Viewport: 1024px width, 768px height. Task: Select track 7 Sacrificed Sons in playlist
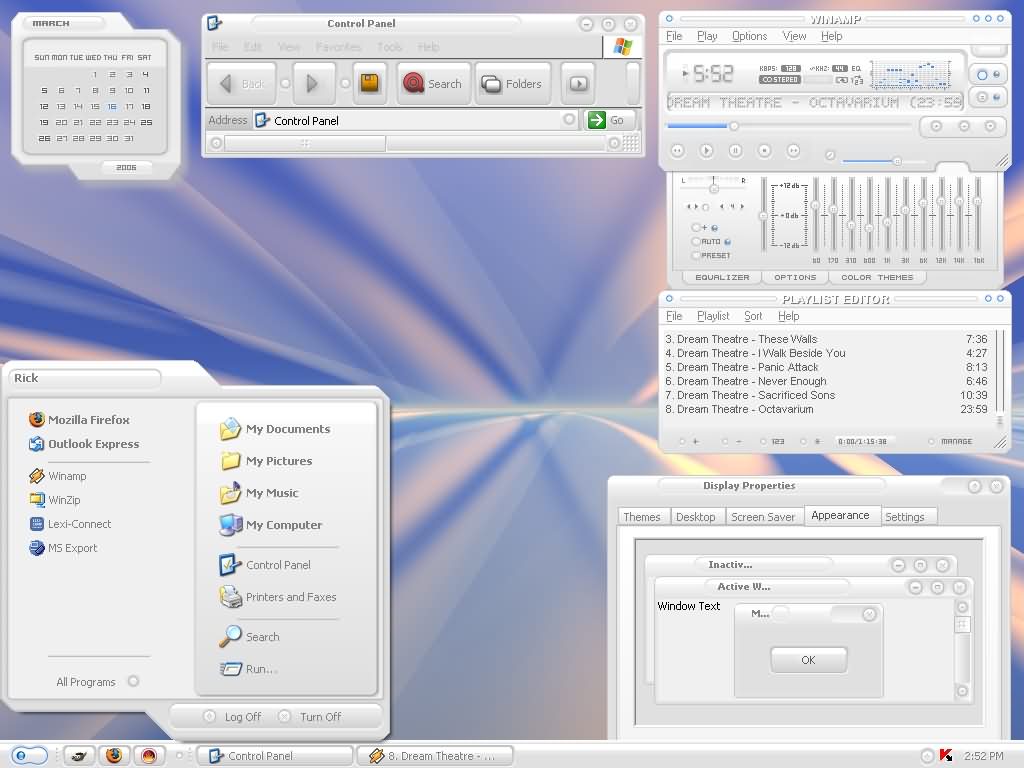click(x=826, y=395)
